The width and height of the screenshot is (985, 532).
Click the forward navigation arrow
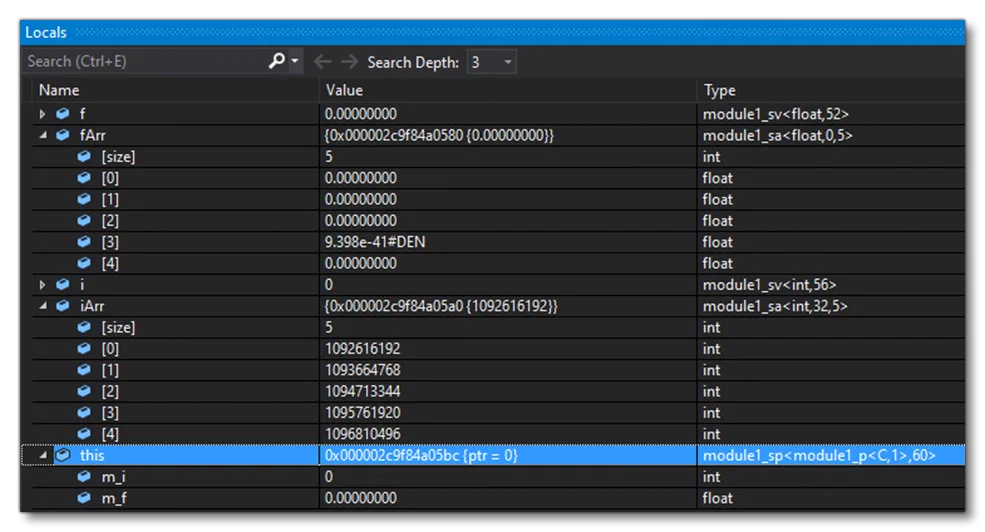pos(349,62)
